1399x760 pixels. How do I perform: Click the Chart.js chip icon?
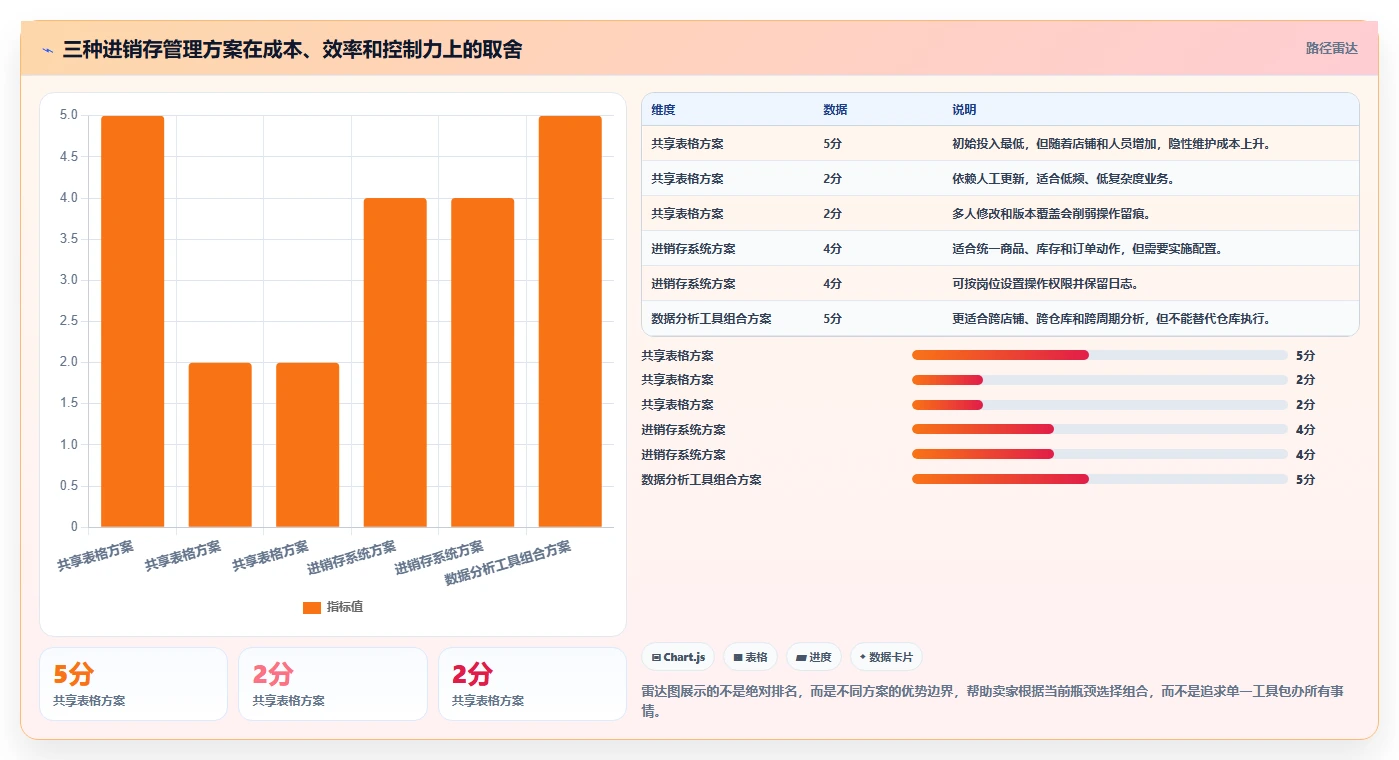[656, 657]
